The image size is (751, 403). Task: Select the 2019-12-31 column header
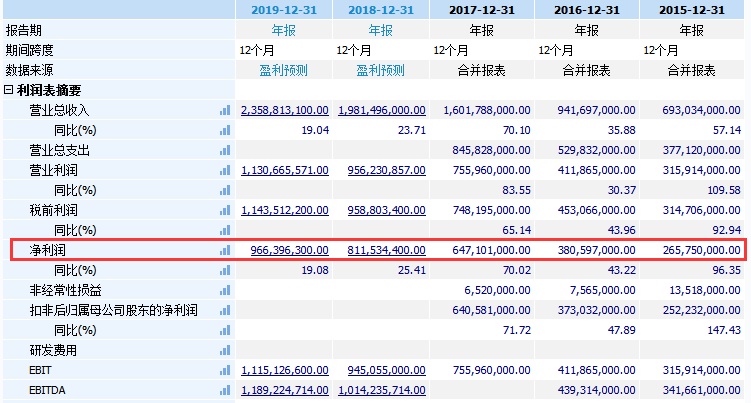284,10
